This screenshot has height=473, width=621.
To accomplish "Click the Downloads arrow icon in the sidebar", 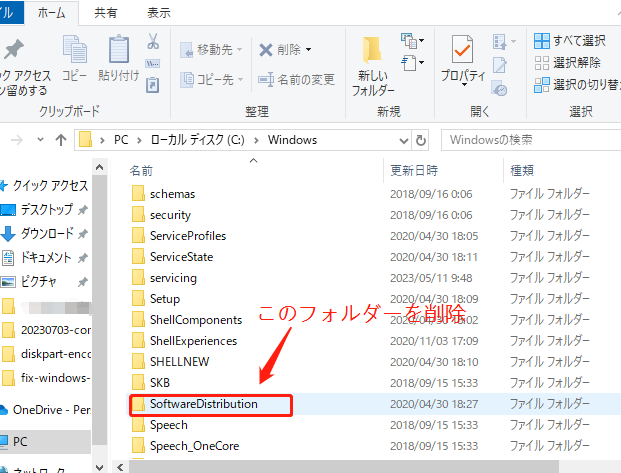I will (8, 233).
